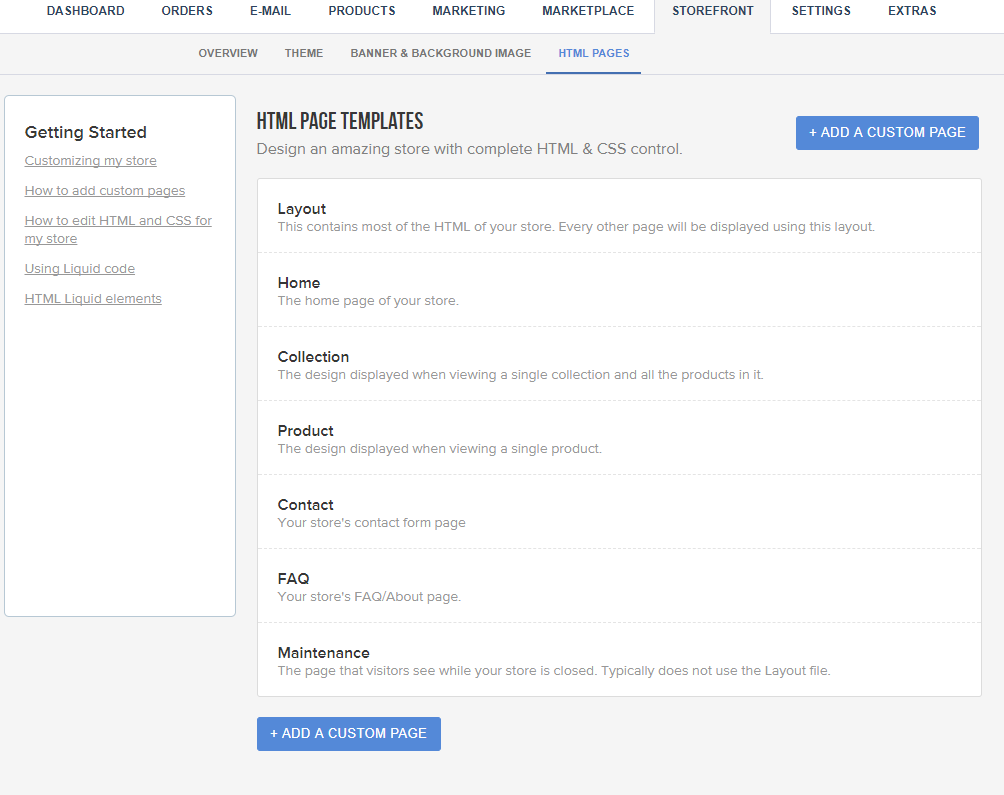Viewport: 1004px width, 795px height.
Task: Edit the Collection page template
Action: pos(619,364)
